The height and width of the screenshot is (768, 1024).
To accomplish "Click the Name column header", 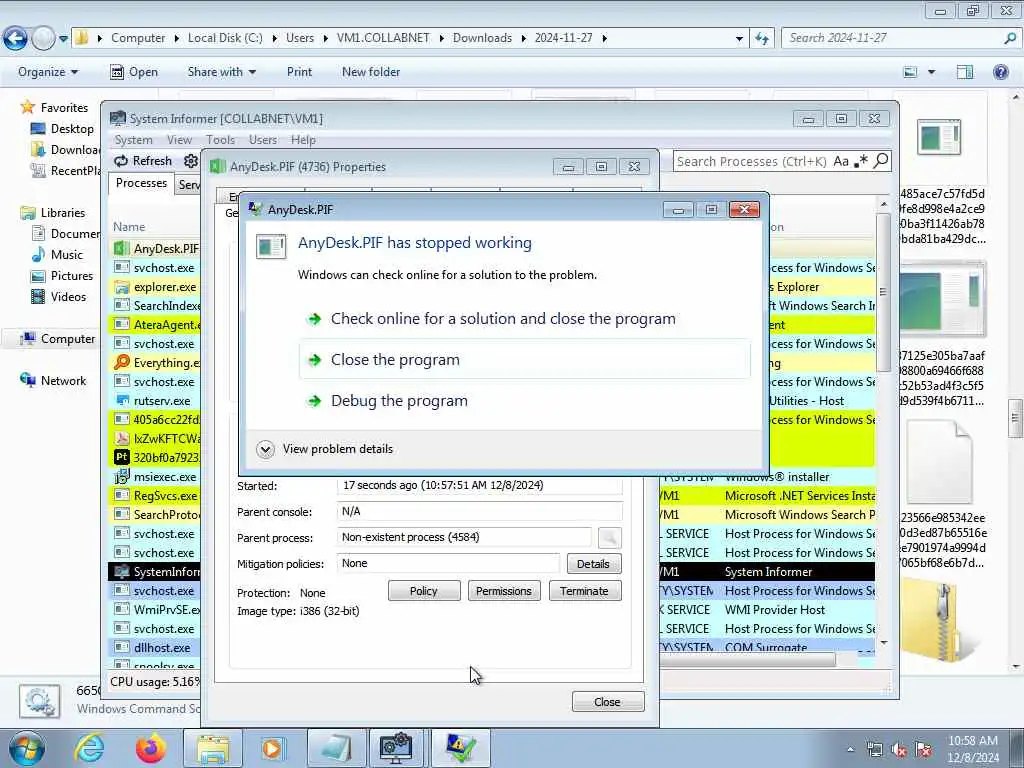I will click(129, 227).
